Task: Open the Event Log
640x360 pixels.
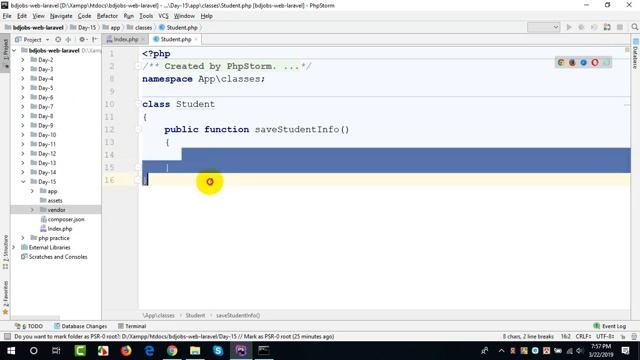Action: tap(610, 326)
